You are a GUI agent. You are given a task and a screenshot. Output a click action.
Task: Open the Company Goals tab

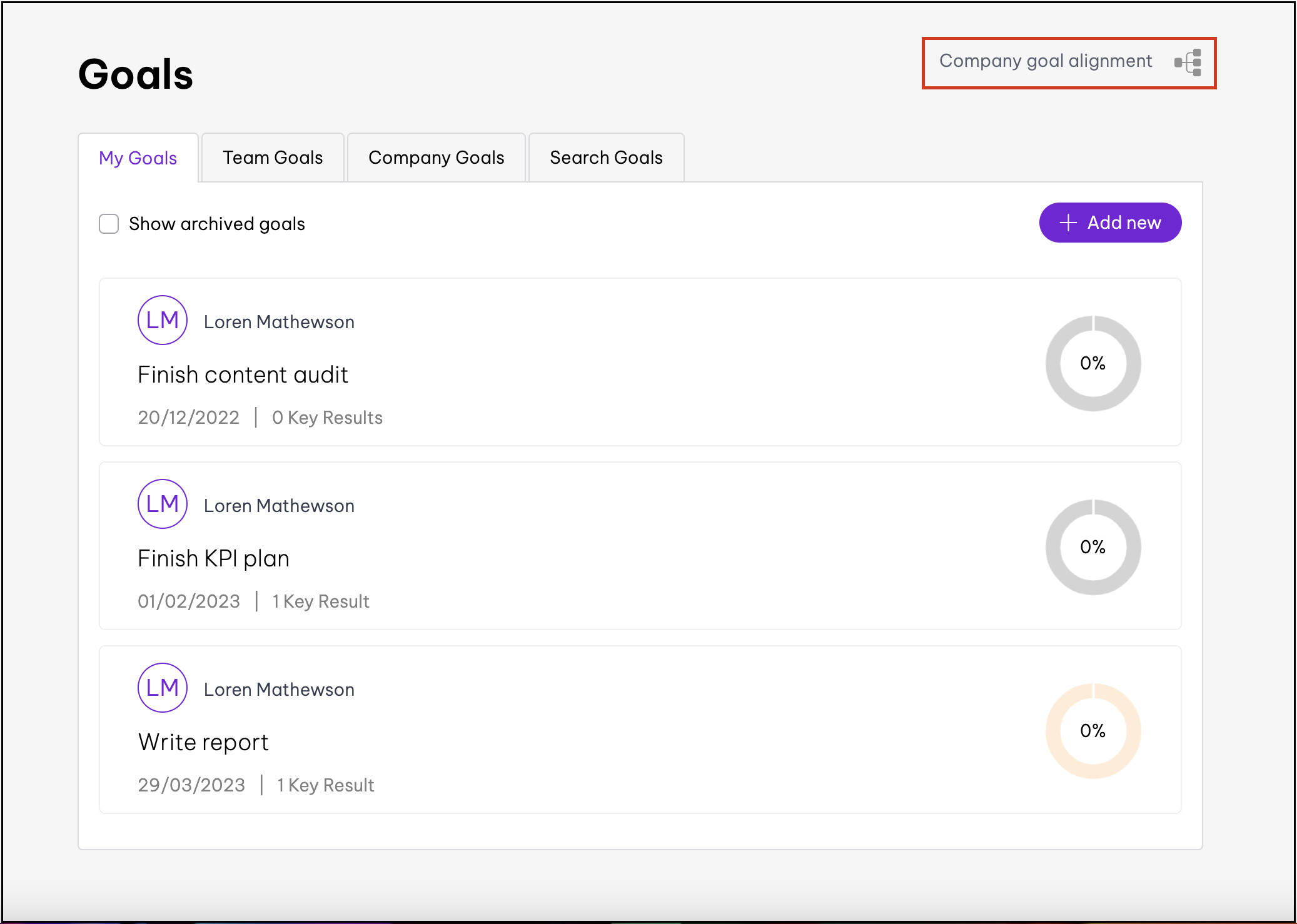tap(436, 158)
